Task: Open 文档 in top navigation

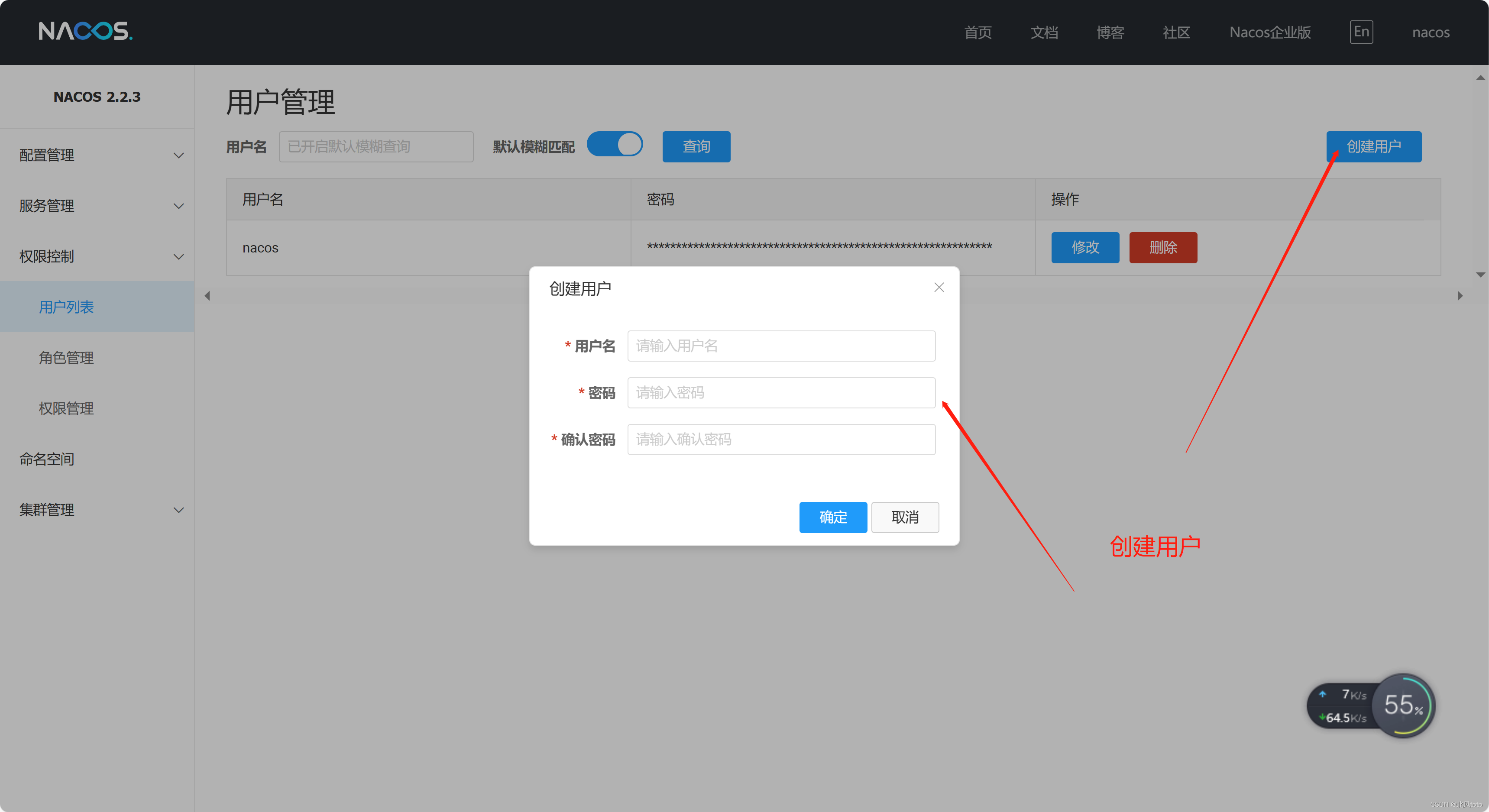Action: [1044, 32]
